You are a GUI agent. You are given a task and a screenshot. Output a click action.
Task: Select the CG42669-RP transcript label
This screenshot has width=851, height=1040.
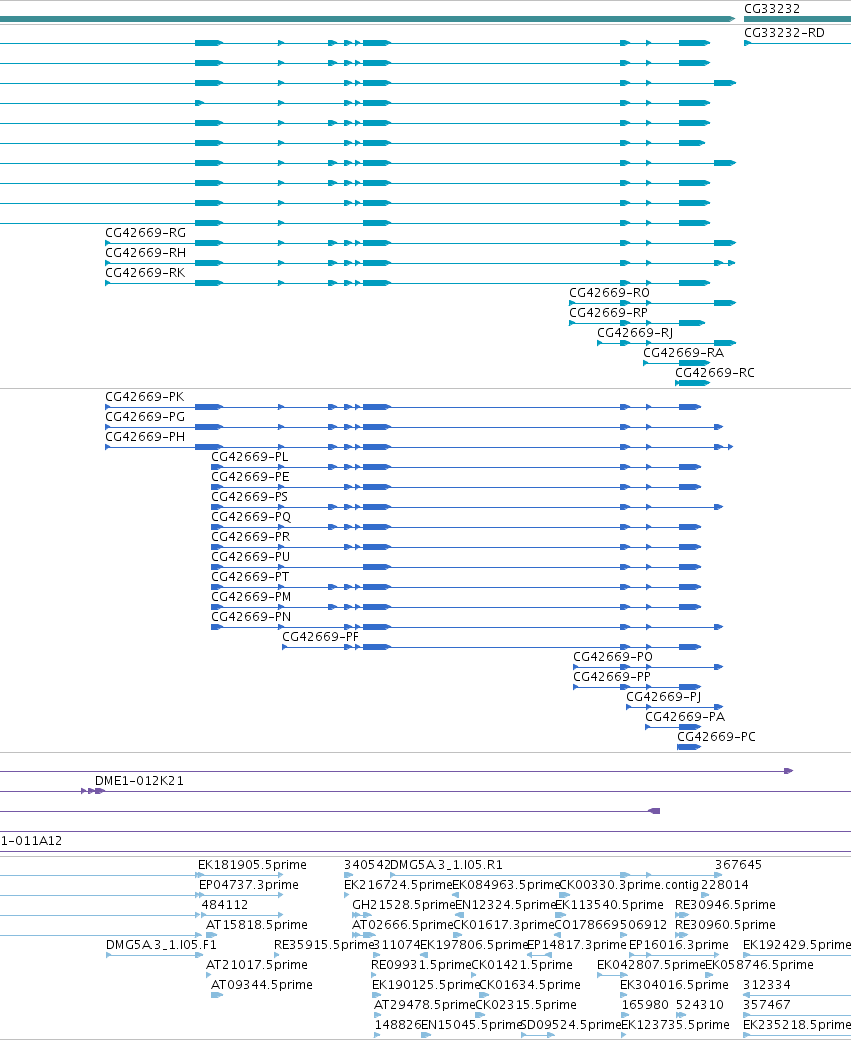pos(608,312)
